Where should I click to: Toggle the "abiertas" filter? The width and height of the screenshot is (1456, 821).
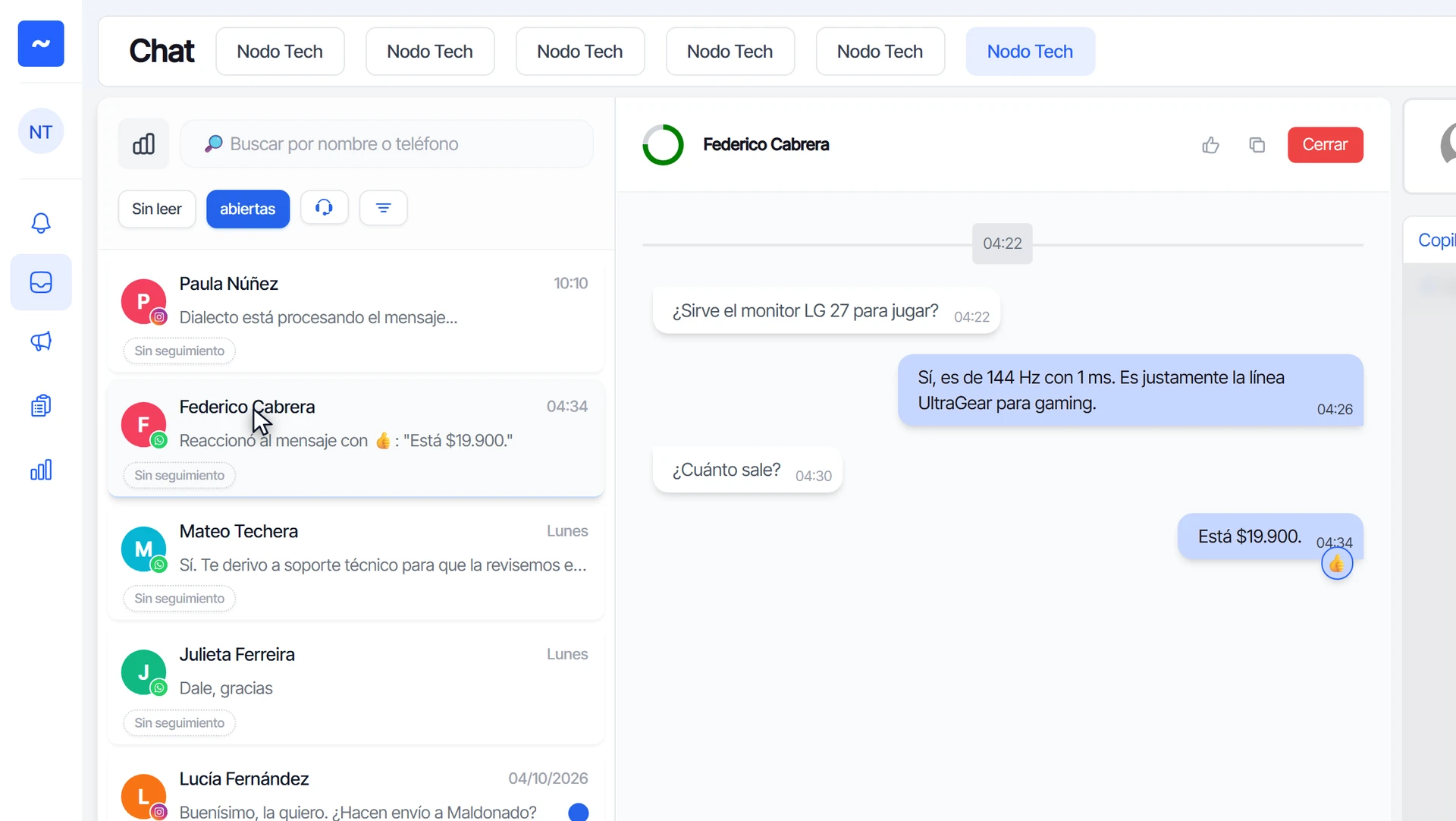[248, 209]
